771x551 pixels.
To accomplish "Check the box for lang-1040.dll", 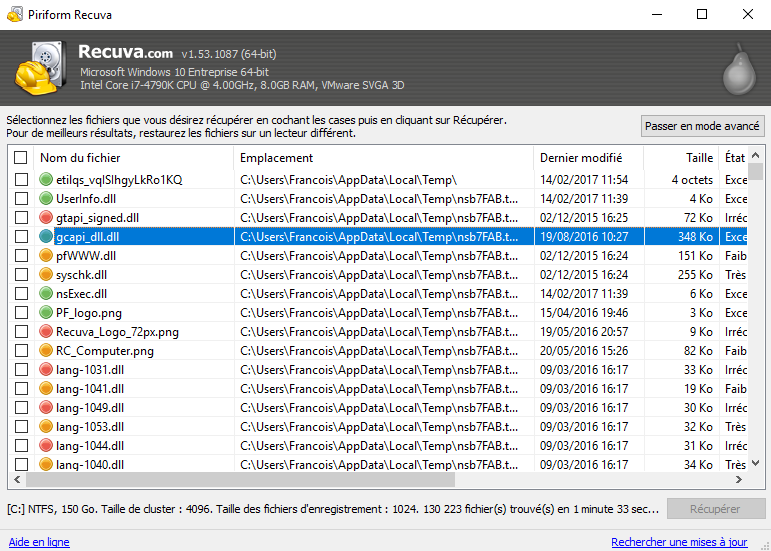I will tap(21, 464).
